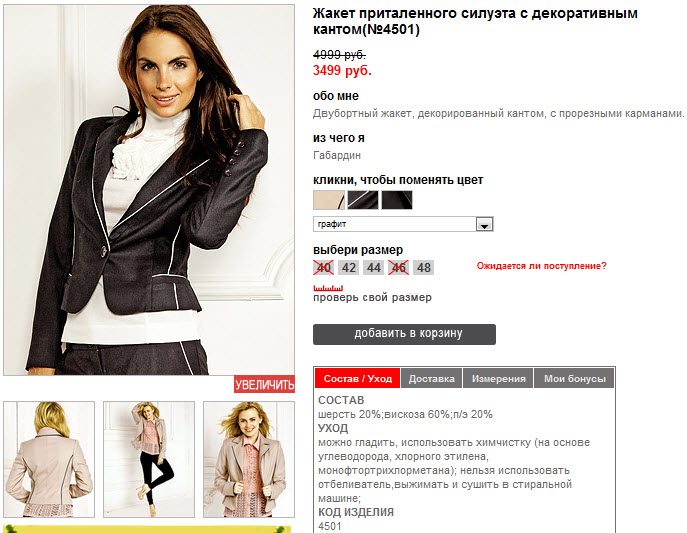Viewport: 687px width, 533px height.
Task: Switch to the Мои бонусы tab
Action: coord(574,379)
